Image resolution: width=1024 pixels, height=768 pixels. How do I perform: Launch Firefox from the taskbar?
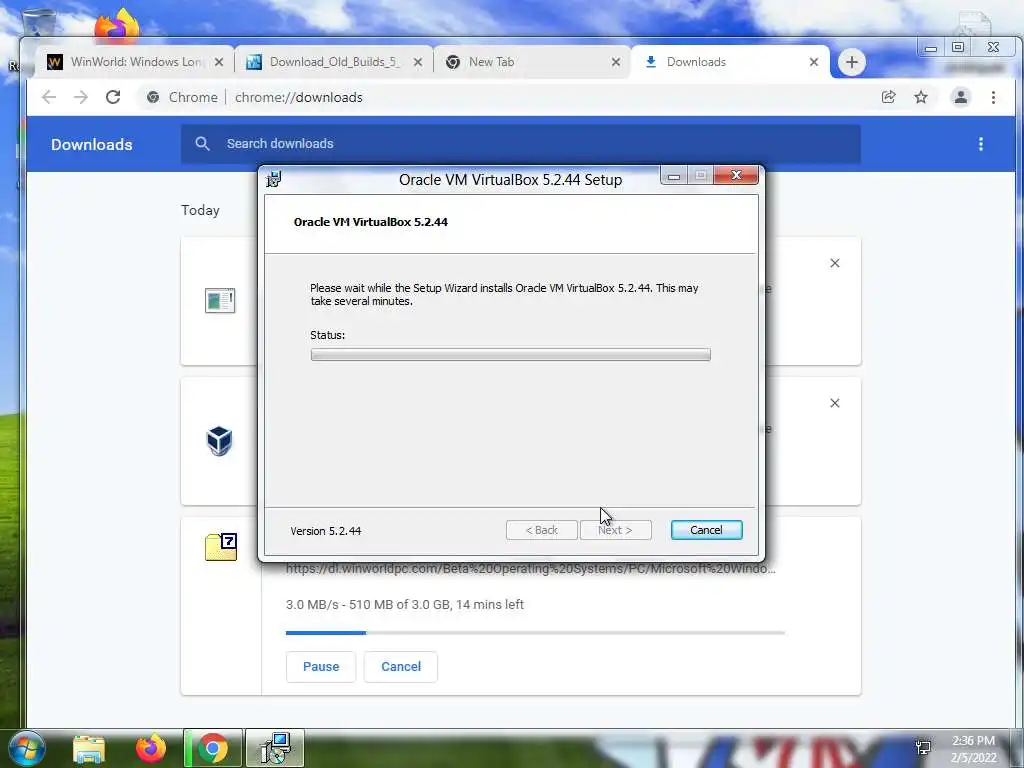(151, 748)
